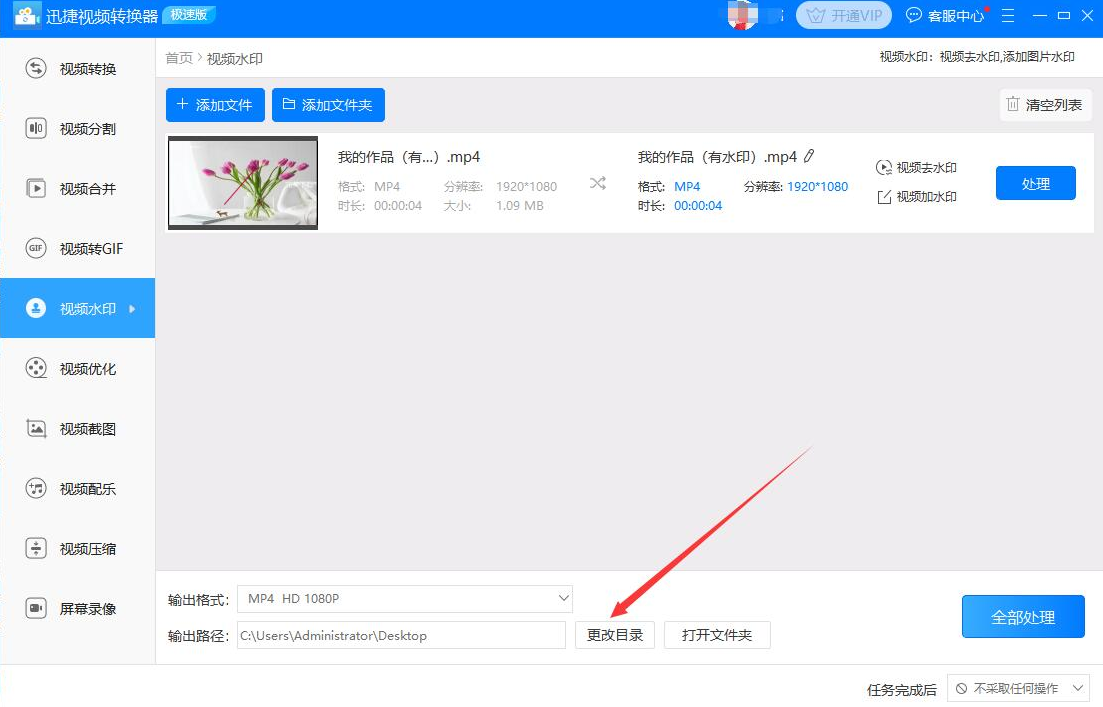Click the 视频水印 stamp icon
This screenshot has width=1103, height=707.
point(36,308)
